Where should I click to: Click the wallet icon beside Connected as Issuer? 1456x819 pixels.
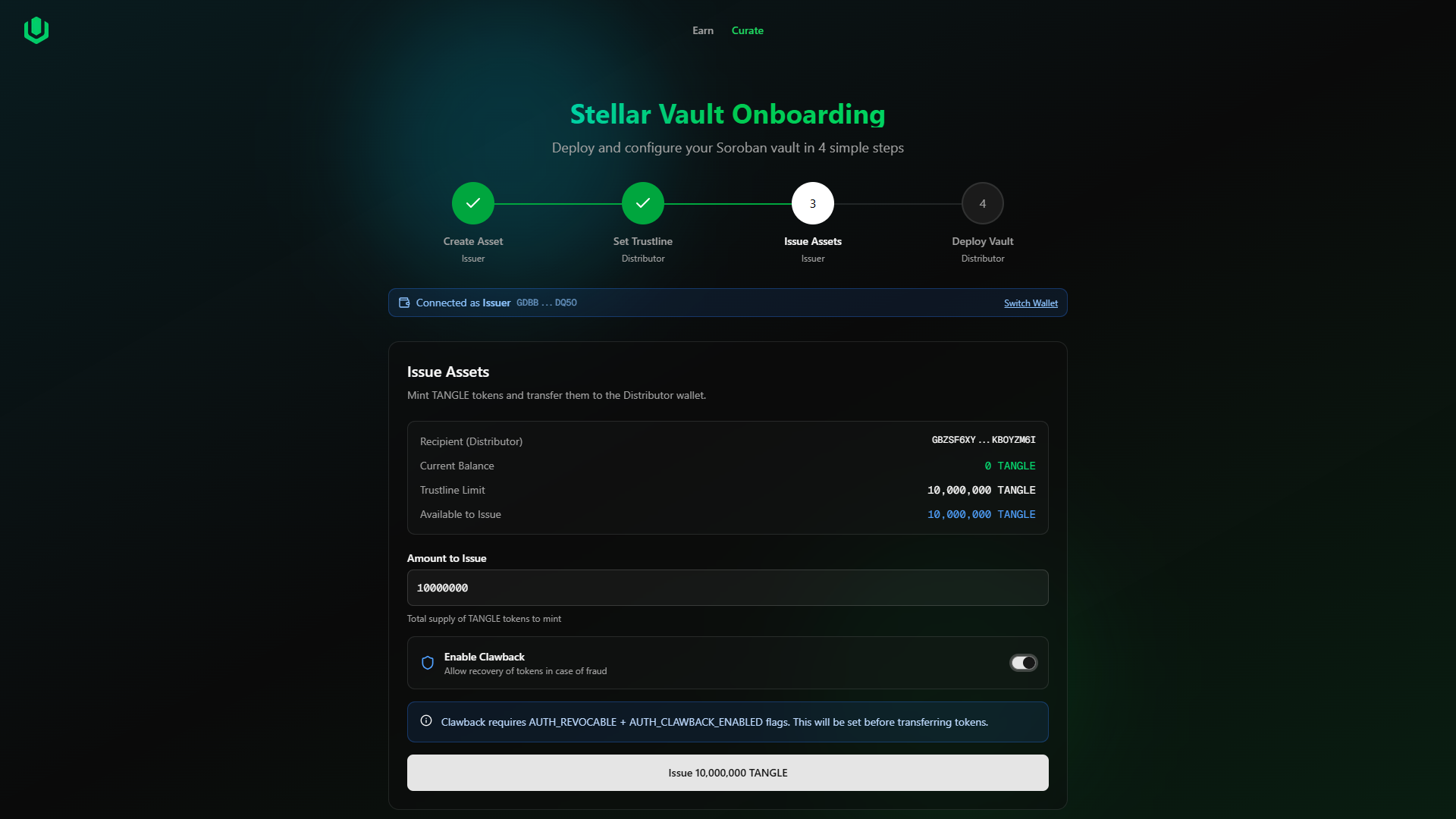tap(404, 303)
